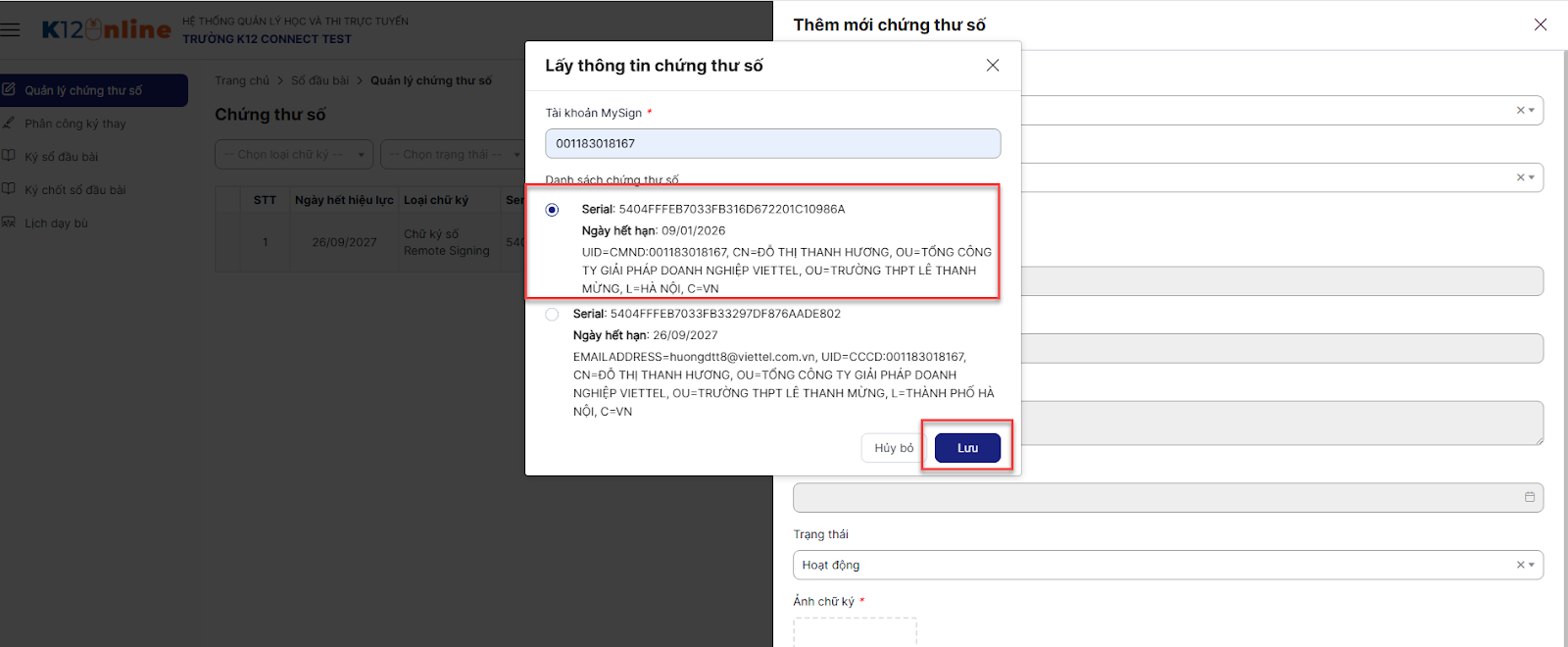Close the Thêm mới chứng thư số panel
1568x647 pixels.
pyautogui.click(x=1540, y=25)
